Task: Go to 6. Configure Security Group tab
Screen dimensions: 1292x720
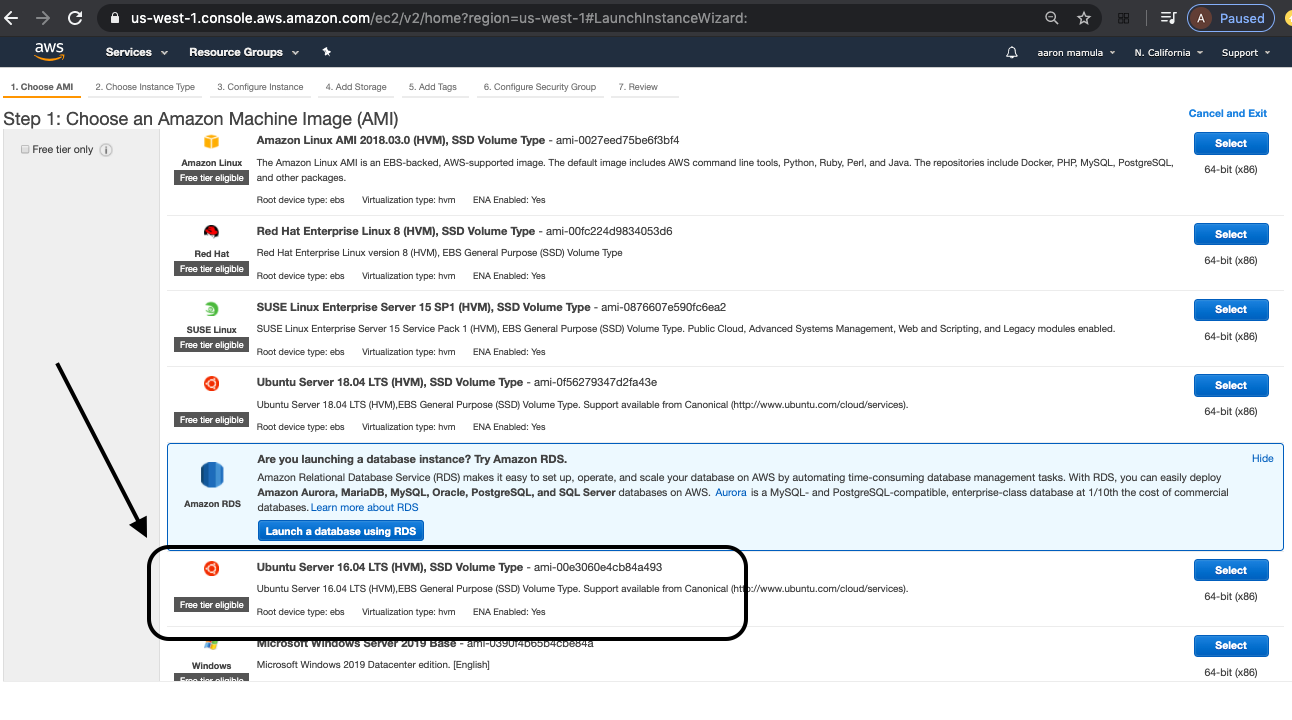Action: coord(540,87)
